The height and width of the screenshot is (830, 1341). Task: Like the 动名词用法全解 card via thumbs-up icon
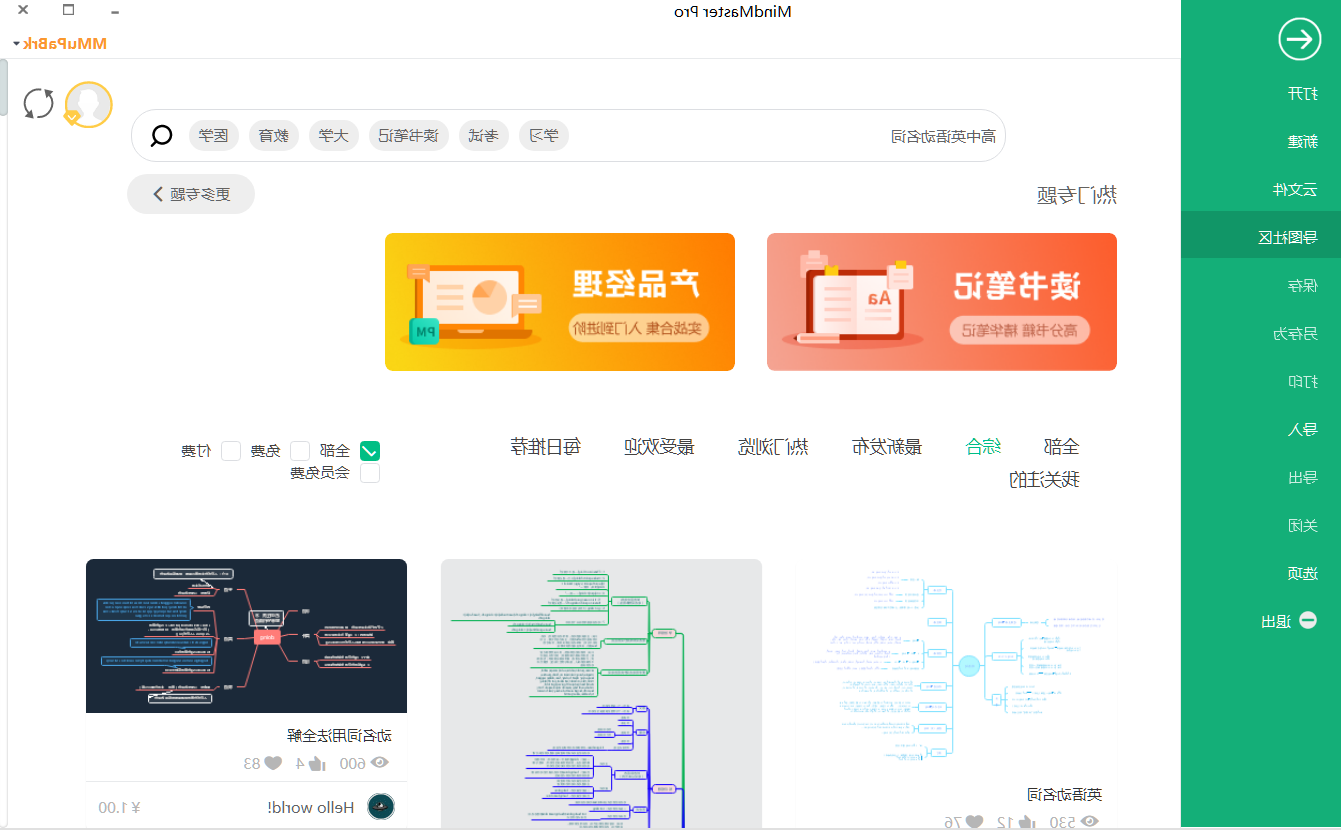[317, 763]
